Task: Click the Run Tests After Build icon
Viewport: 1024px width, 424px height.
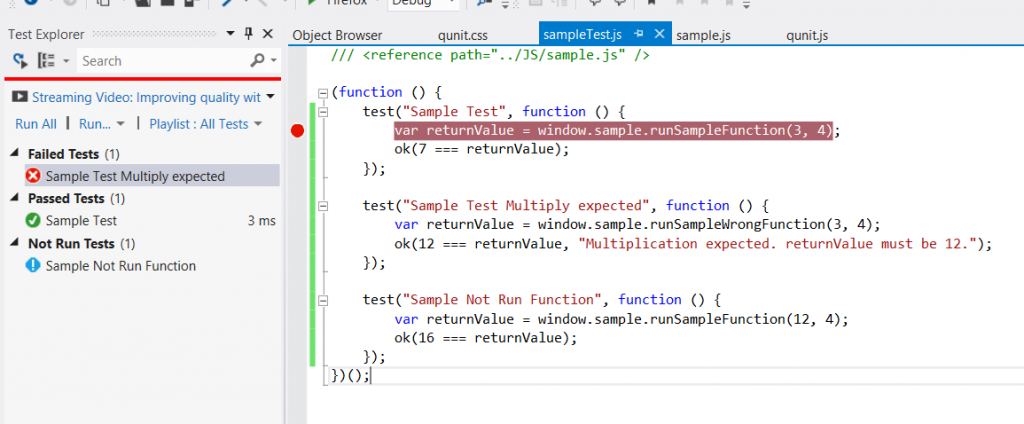Action: click(20, 61)
